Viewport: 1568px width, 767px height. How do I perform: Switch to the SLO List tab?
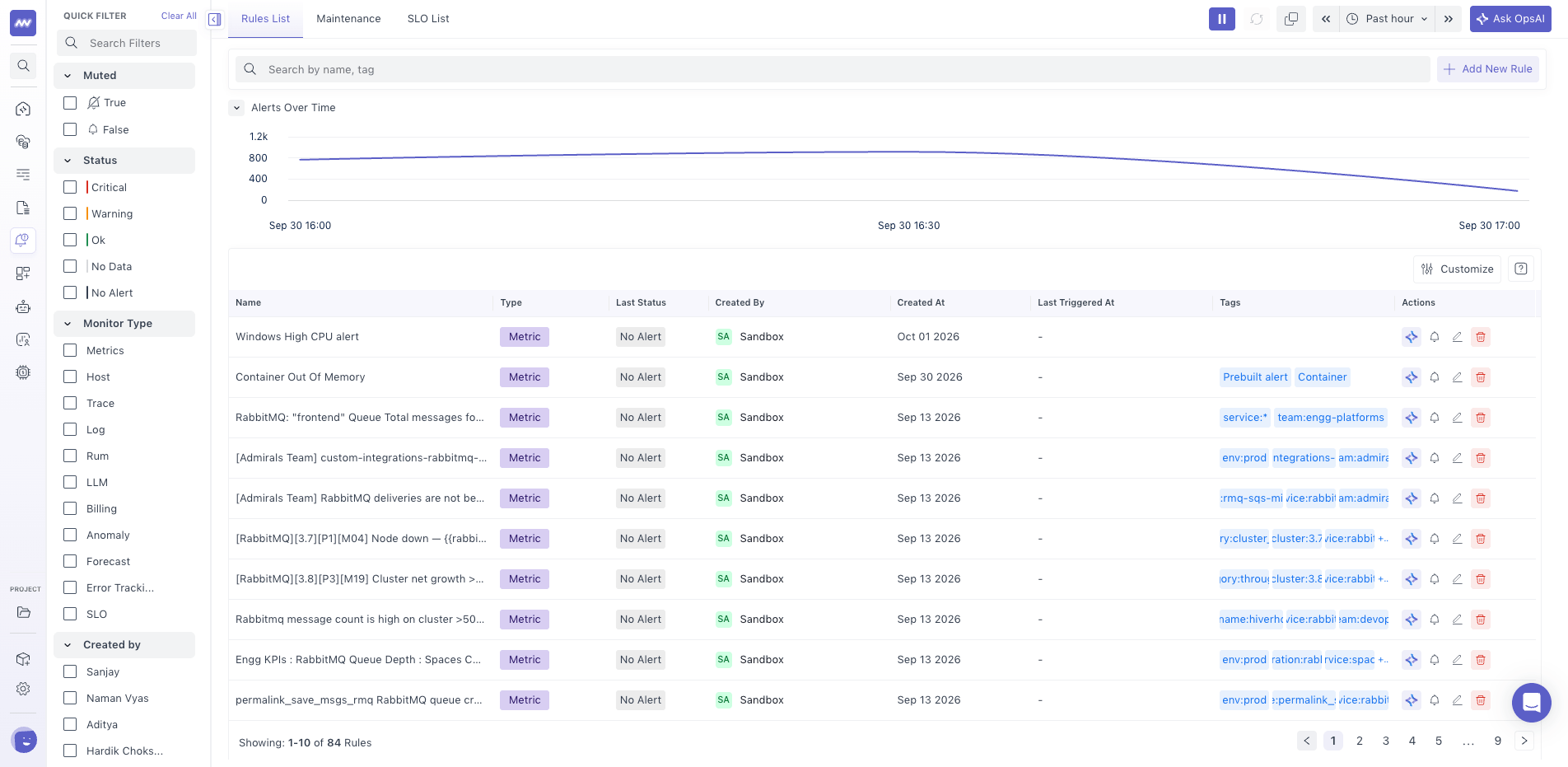pos(428,19)
